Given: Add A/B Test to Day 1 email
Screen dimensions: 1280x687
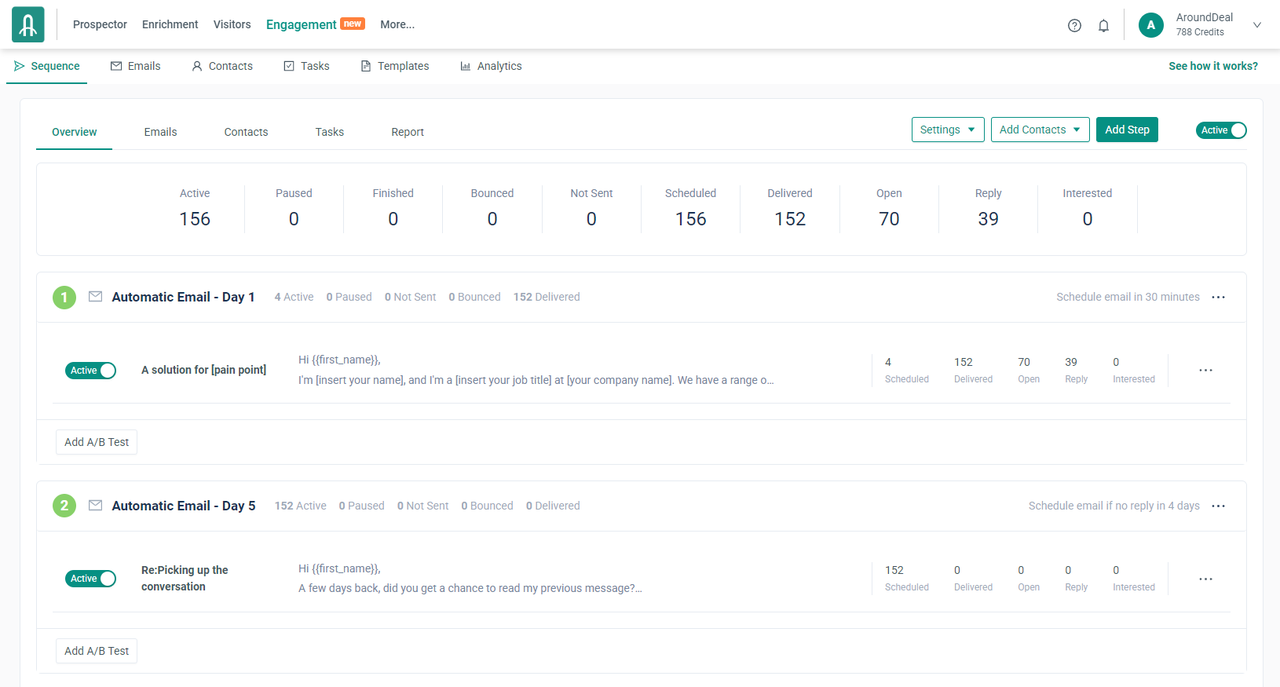Looking at the screenshot, I should pyautogui.click(x=97, y=442).
